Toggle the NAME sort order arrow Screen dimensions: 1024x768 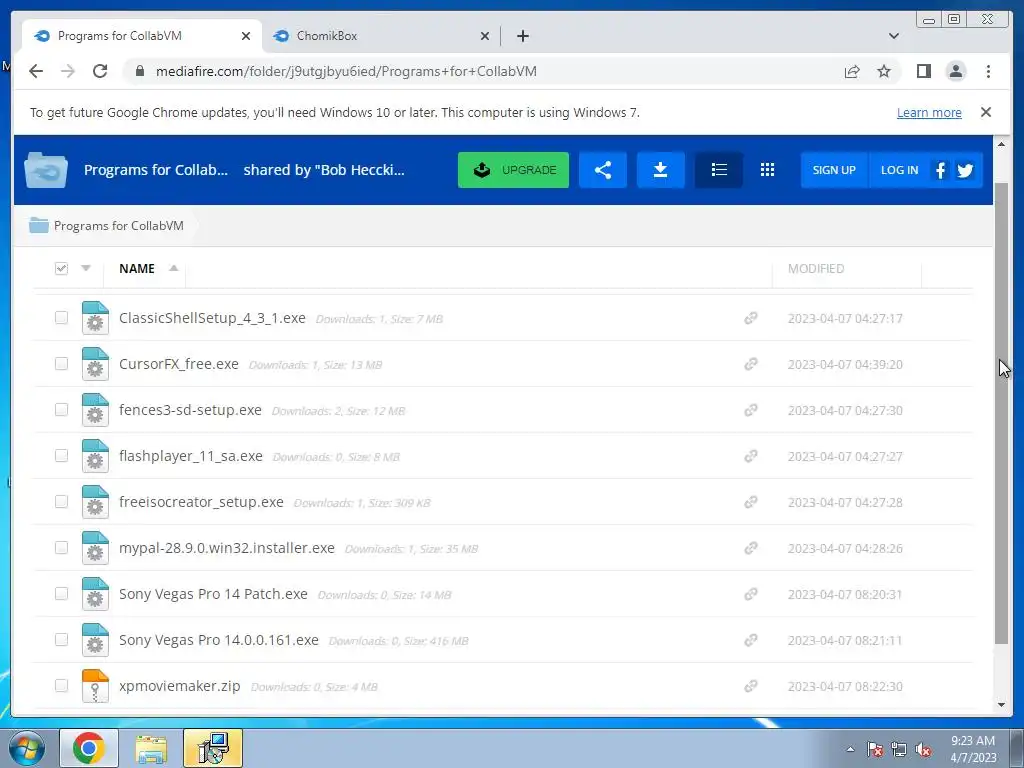(173, 268)
